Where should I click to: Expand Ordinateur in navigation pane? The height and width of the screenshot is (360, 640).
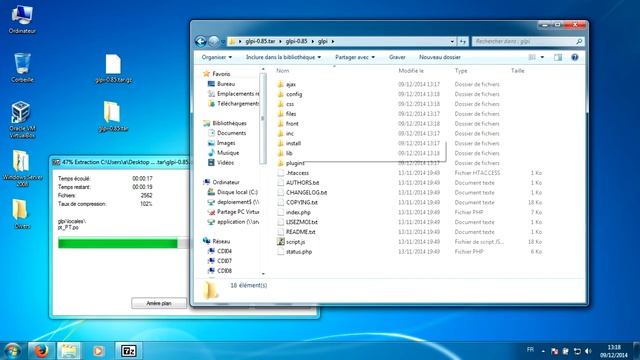pos(226,182)
